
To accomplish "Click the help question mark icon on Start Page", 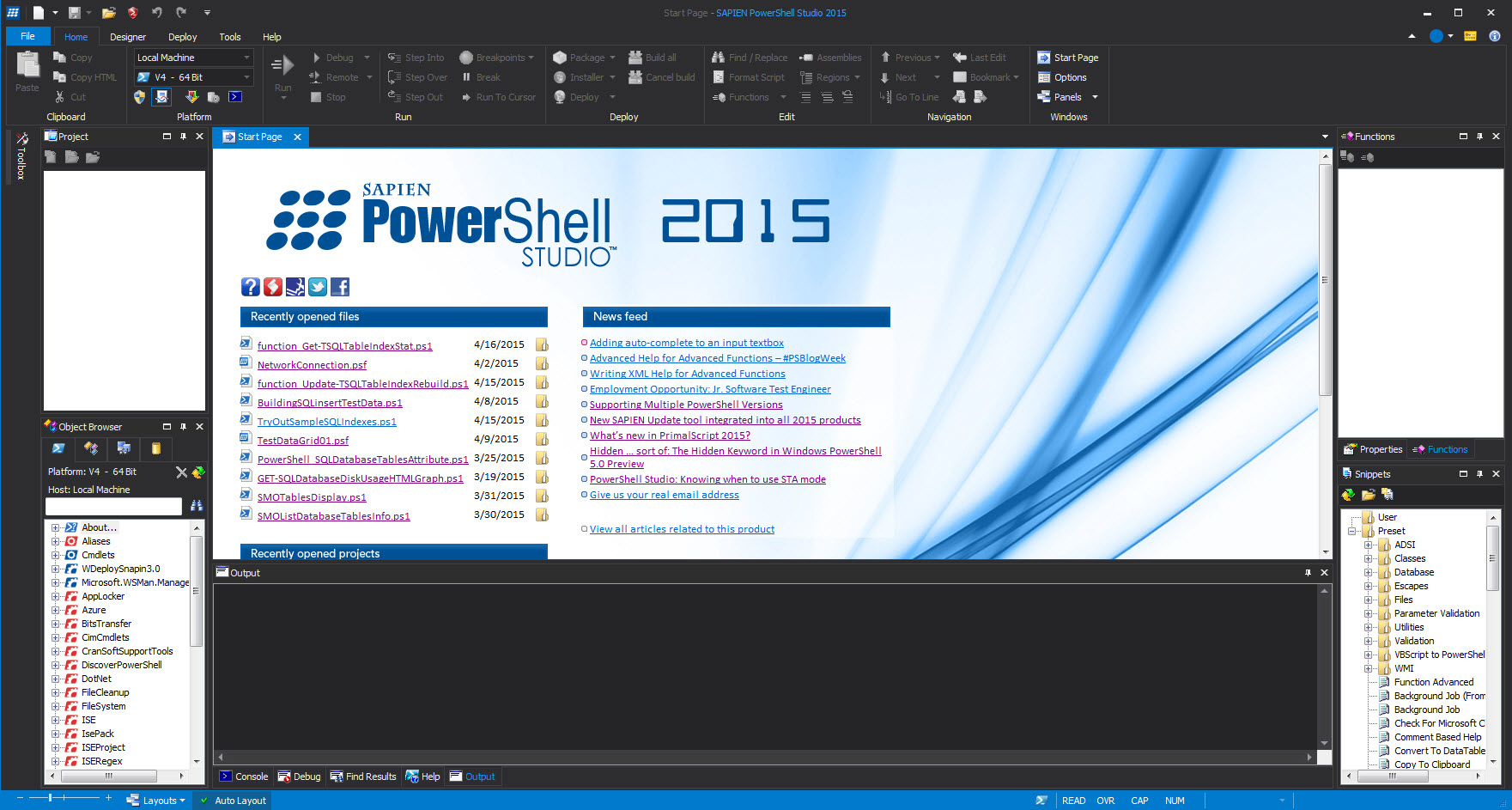I will coord(250,287).
